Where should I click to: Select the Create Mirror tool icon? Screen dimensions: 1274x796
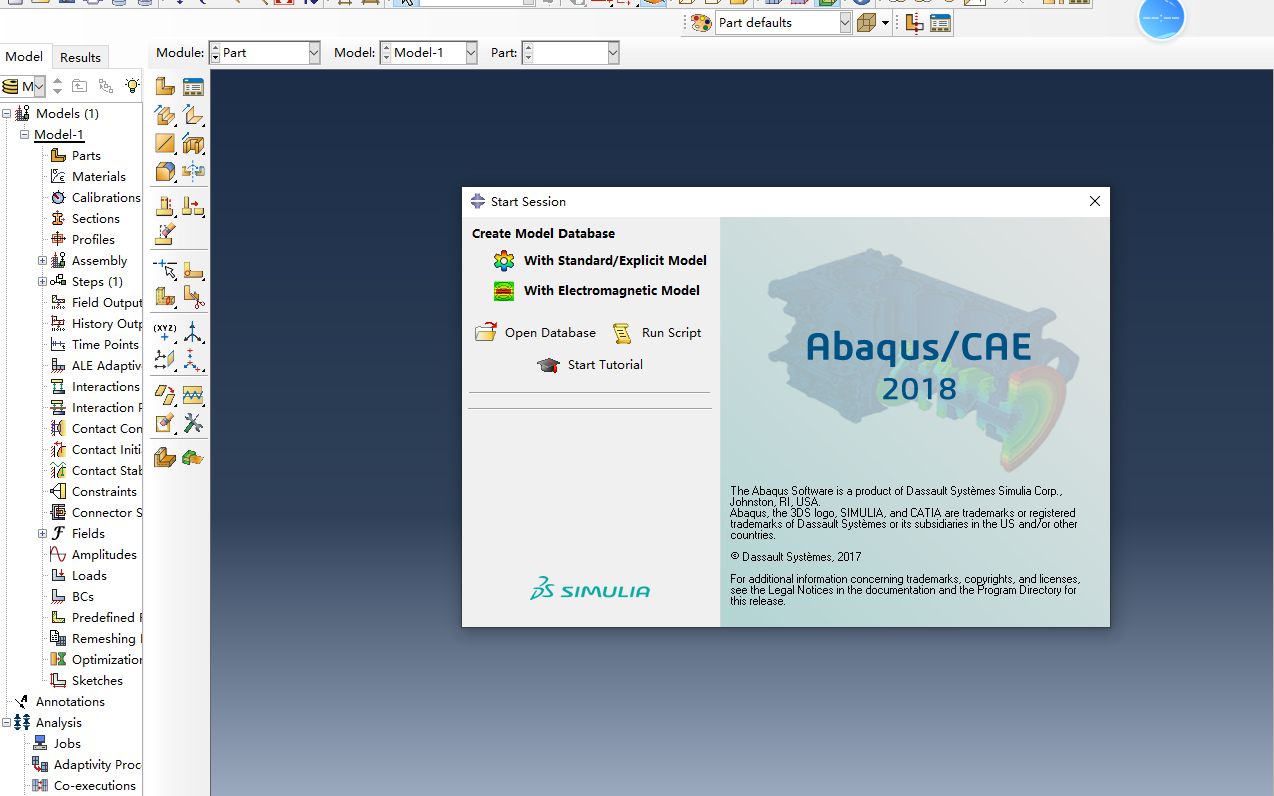tap(193, 171)
